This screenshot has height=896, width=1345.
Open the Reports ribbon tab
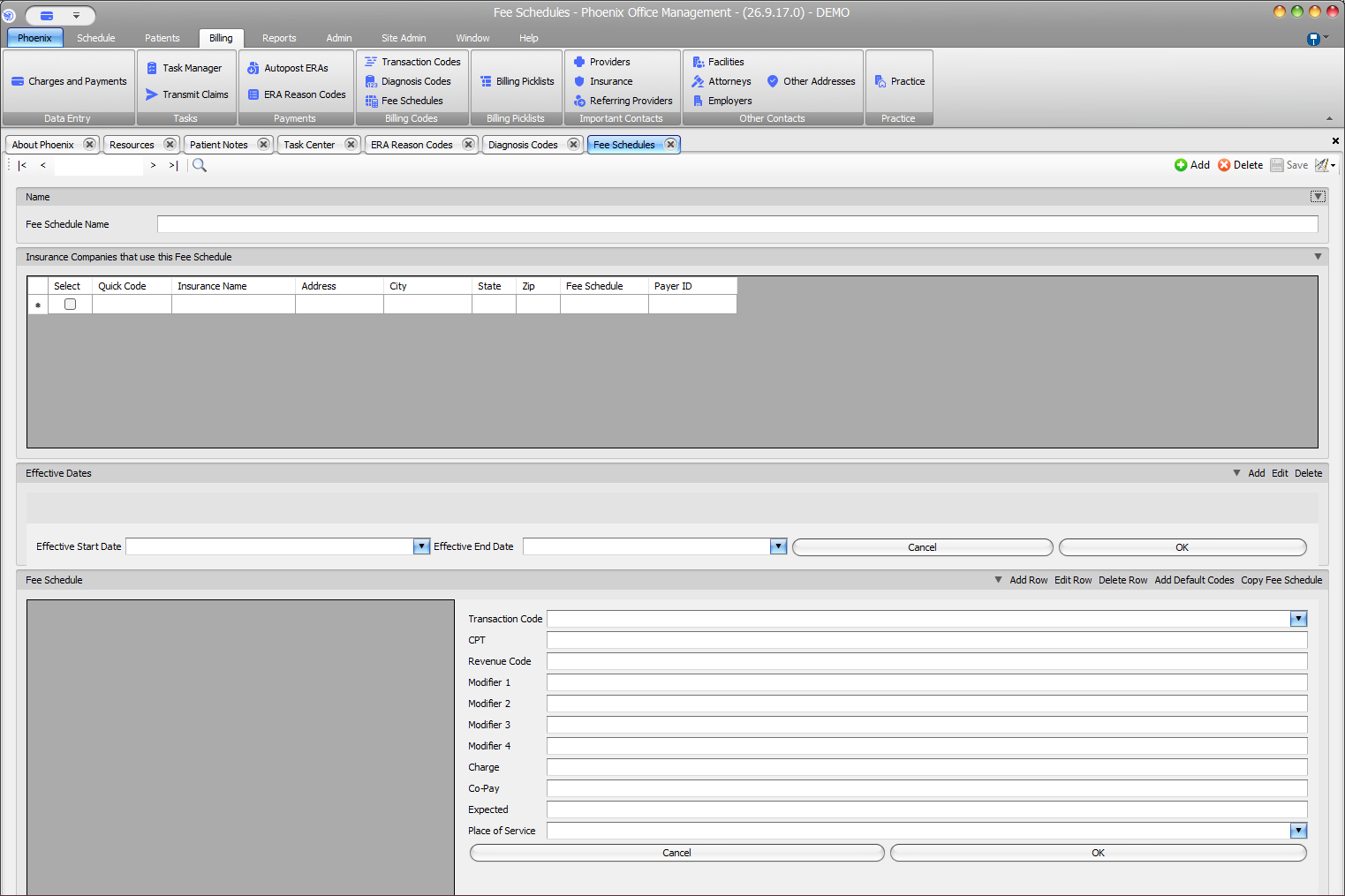pyautogui.click(x=279, y=38)
